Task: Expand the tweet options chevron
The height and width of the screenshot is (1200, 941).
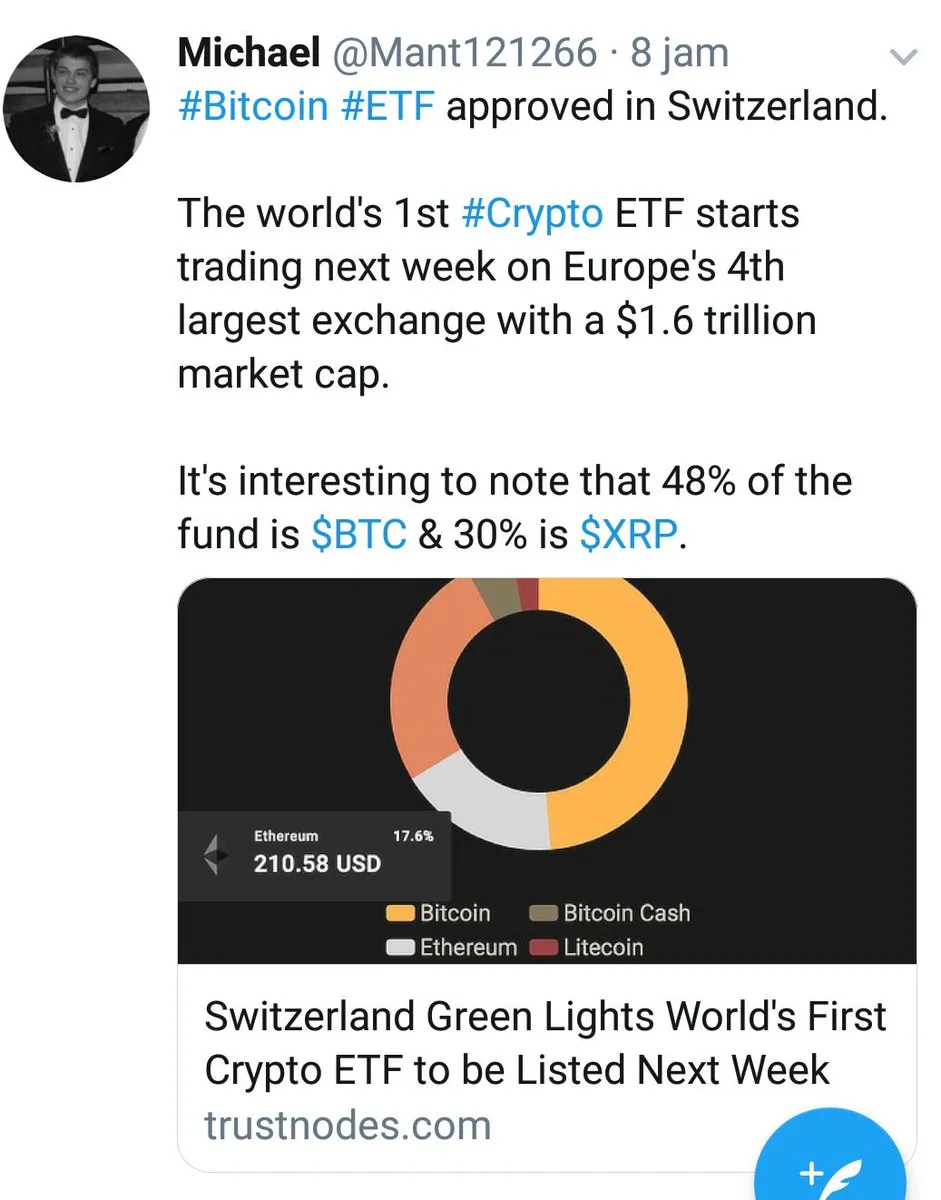Action: [x=903, y=59]
